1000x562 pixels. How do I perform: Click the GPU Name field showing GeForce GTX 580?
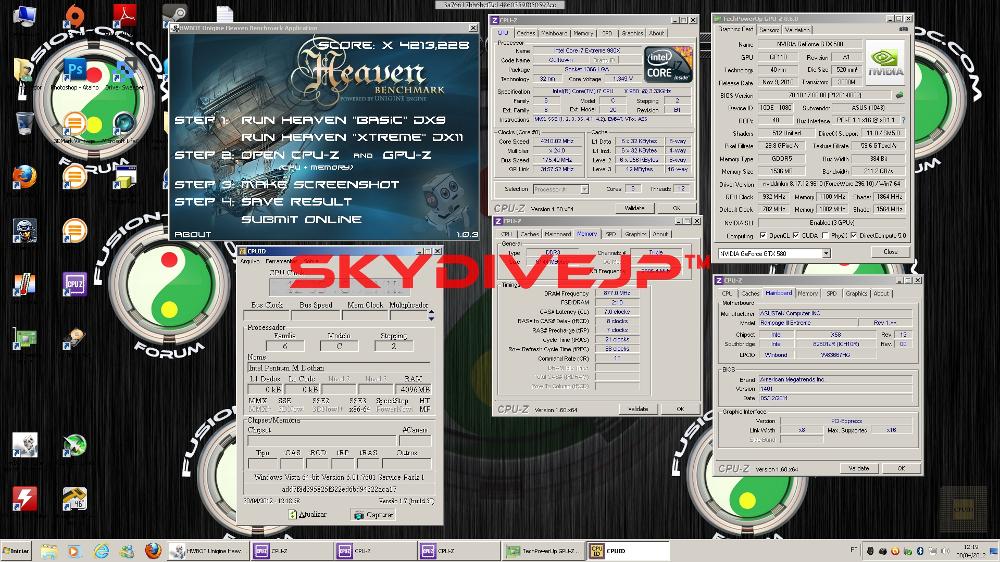pos(809,45)
